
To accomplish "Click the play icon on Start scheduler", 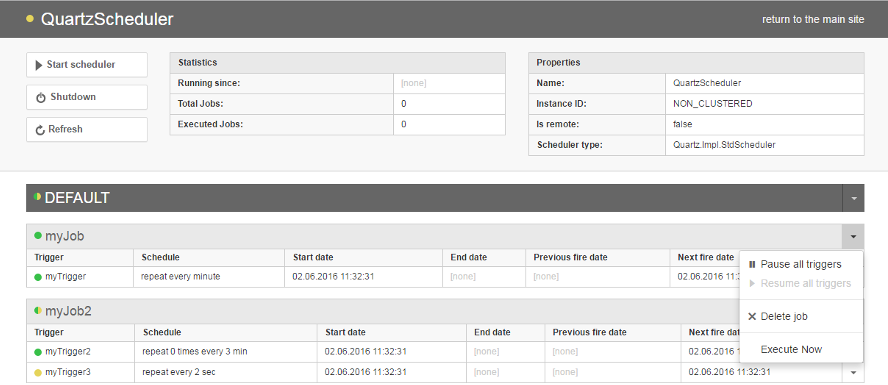I will (x=39, y=65).
